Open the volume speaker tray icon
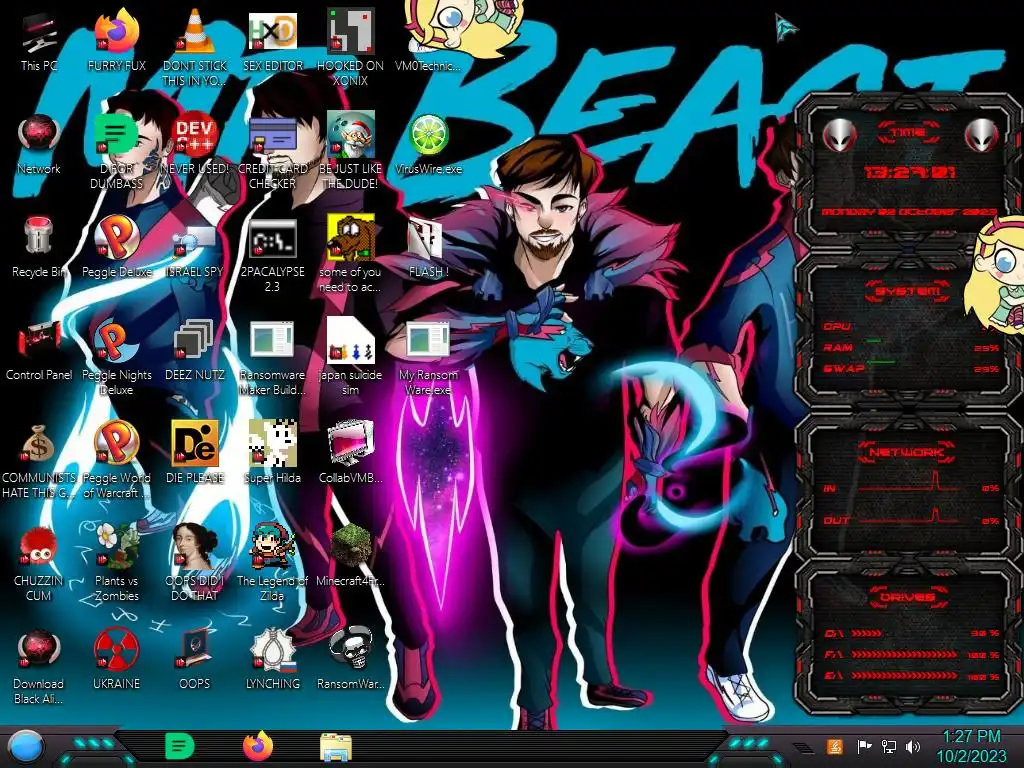The width and height of the screenshot is (1024, 768). click(x=913, y=746)
